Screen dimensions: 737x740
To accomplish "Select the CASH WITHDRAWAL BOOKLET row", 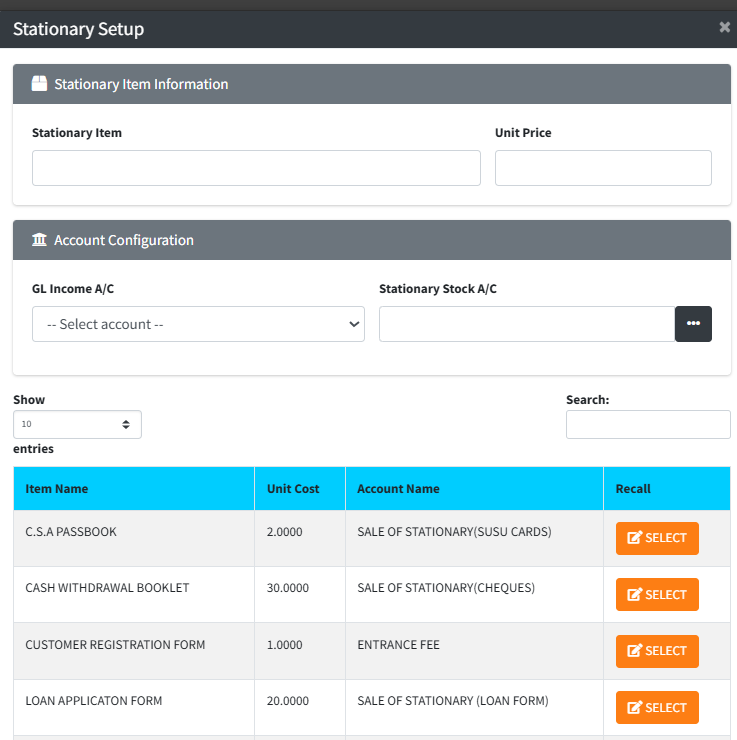I will pyautogui.click(x=657, y=594).
